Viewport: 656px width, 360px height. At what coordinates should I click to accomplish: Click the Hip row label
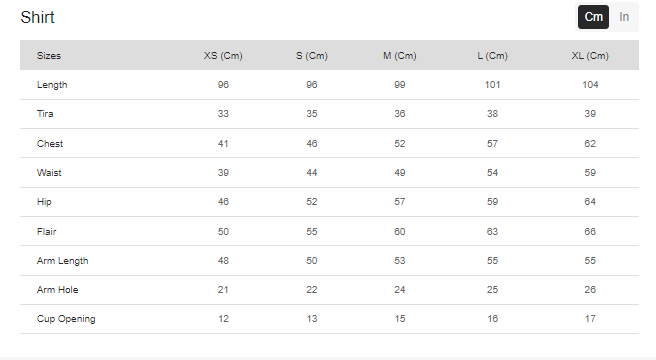coord(44,202)
